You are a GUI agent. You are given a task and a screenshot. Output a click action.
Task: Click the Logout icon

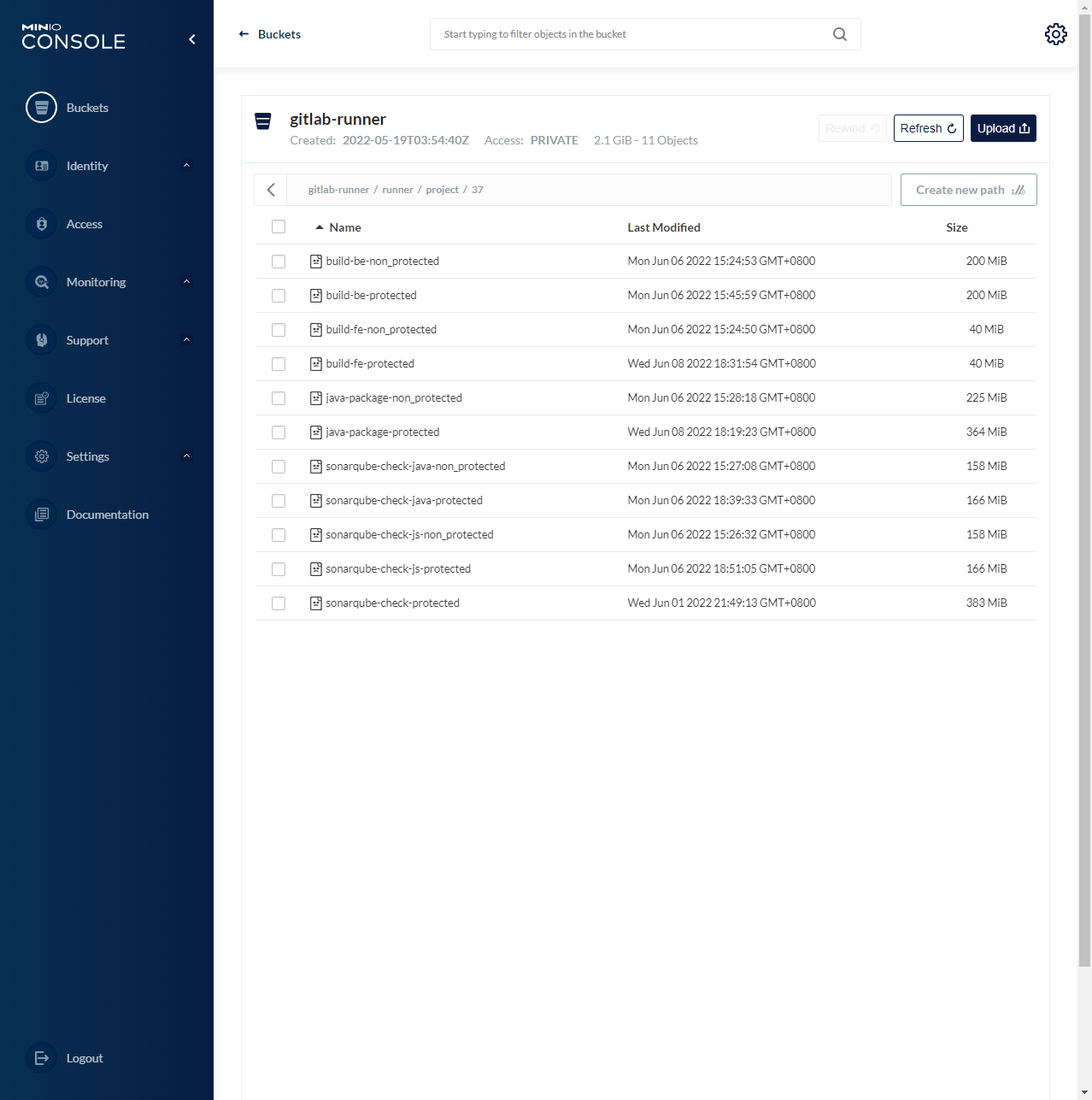pyautogui.click(x=41, y=1058)
